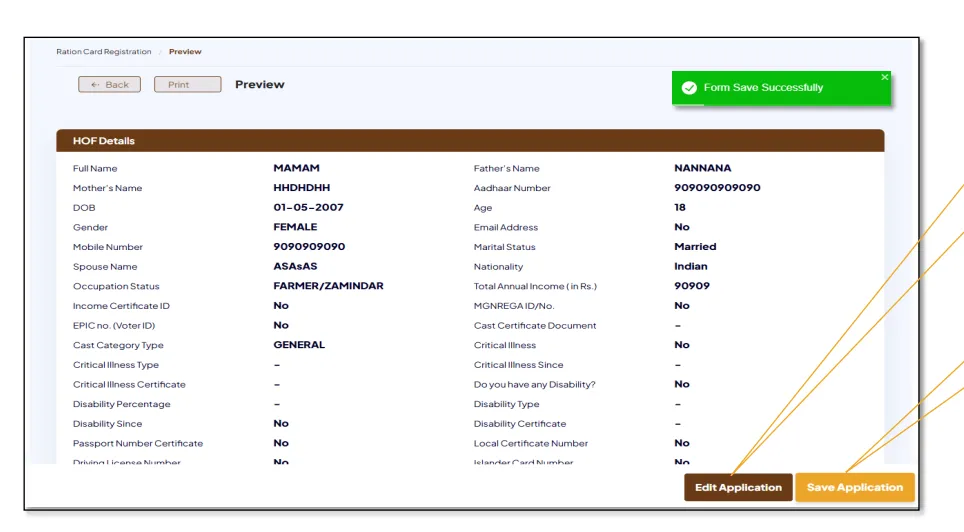Click Disability Type label
The width and height of the screenshot is (964, 532).
(507, 404)
